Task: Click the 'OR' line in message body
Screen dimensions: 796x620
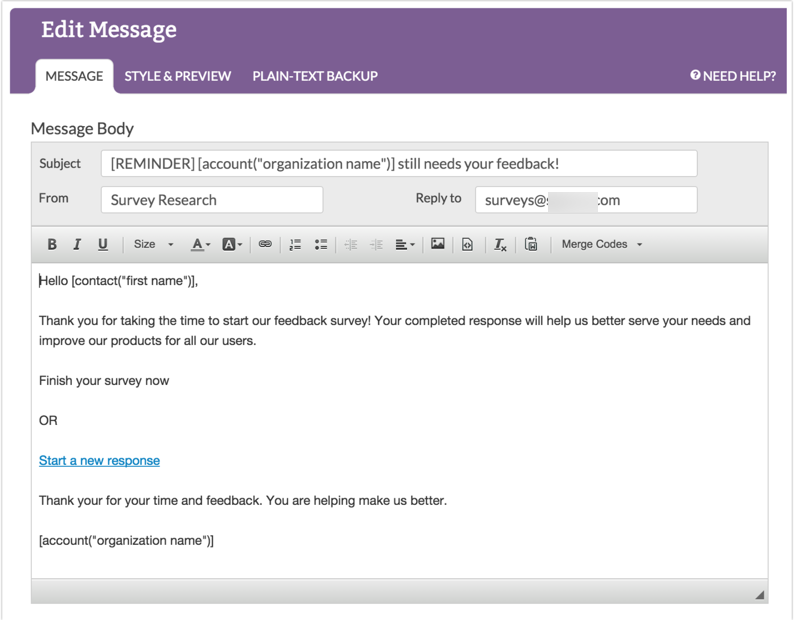Action: (x=48, y=420)
